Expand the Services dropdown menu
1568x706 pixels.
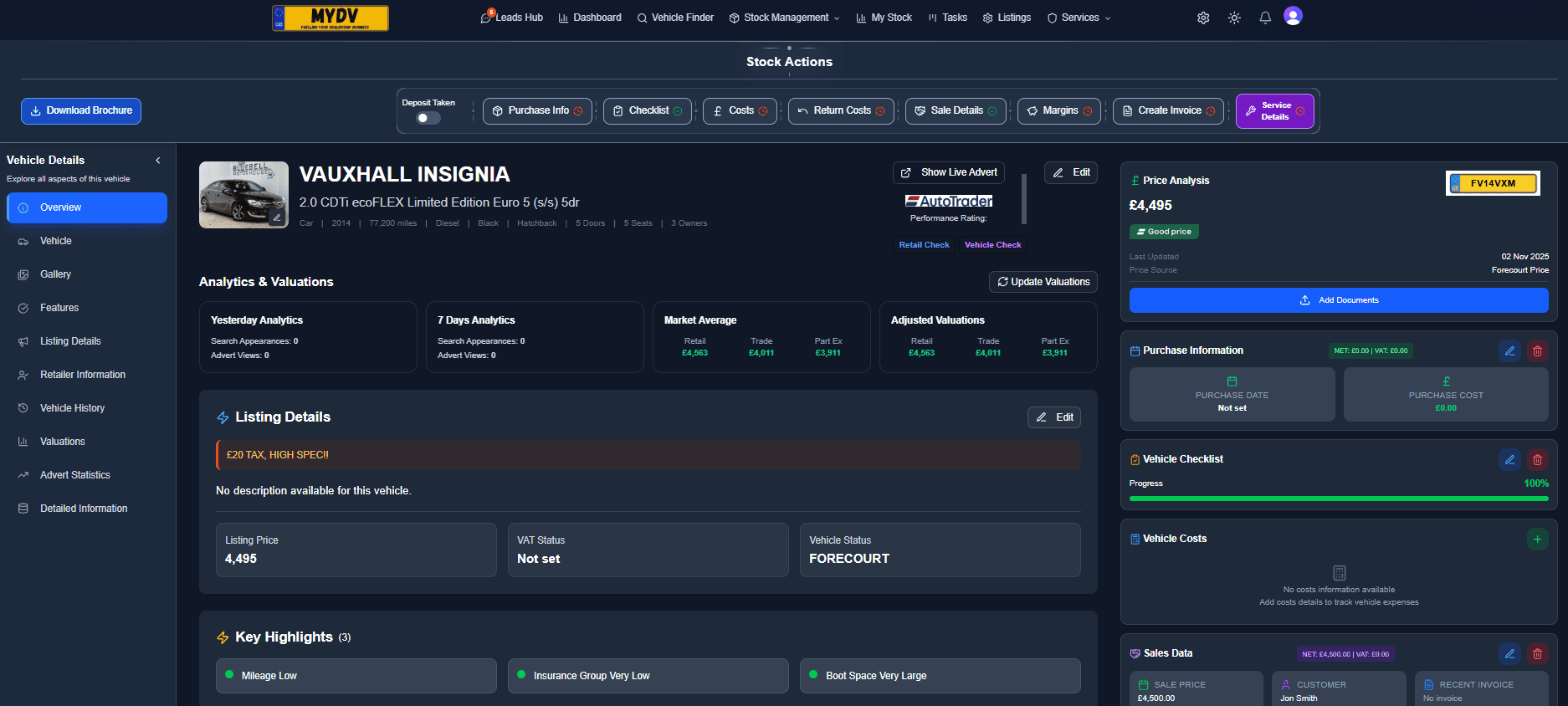[1079, 18]
